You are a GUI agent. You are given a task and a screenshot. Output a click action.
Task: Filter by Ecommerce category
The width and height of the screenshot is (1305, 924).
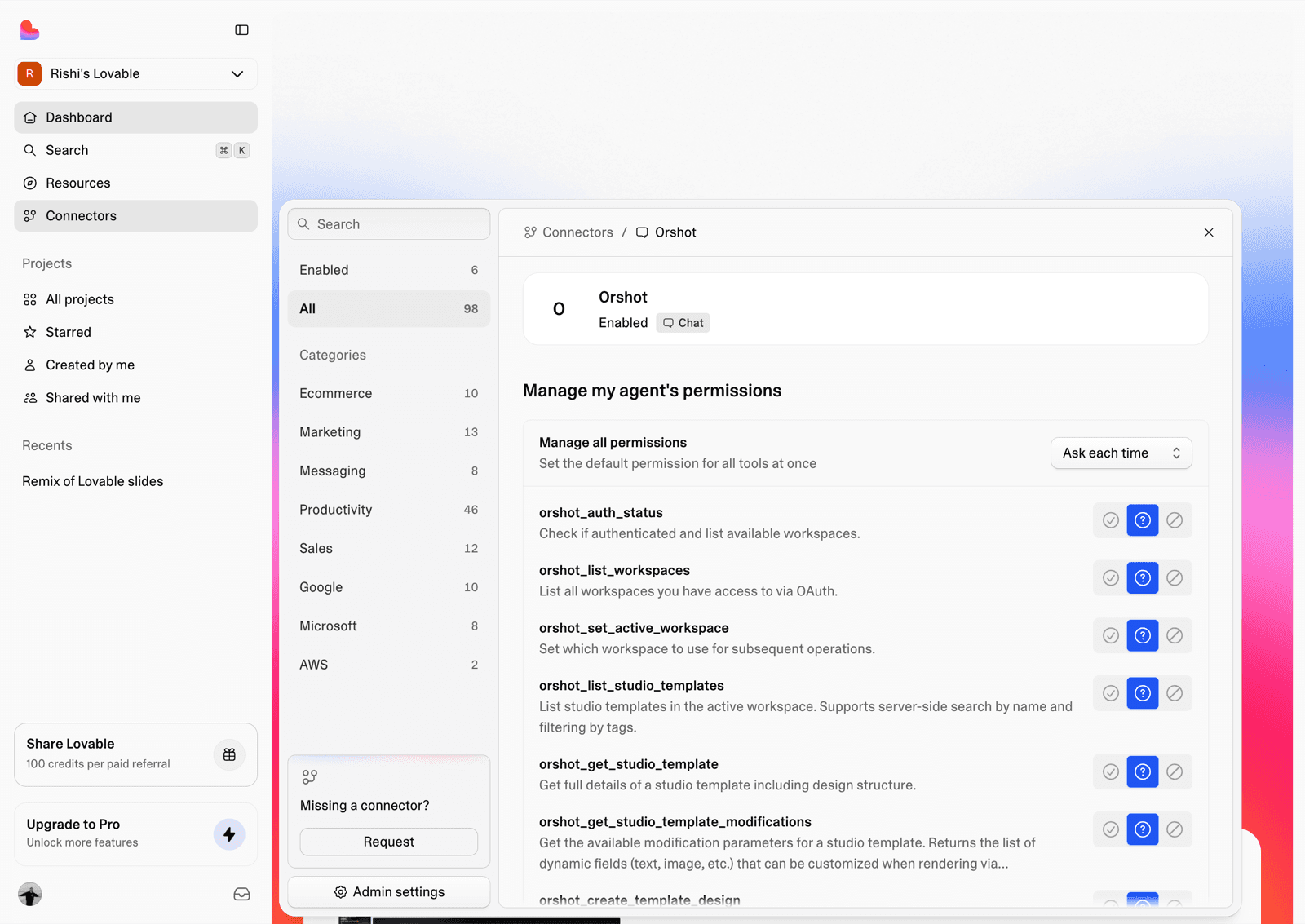389,393
